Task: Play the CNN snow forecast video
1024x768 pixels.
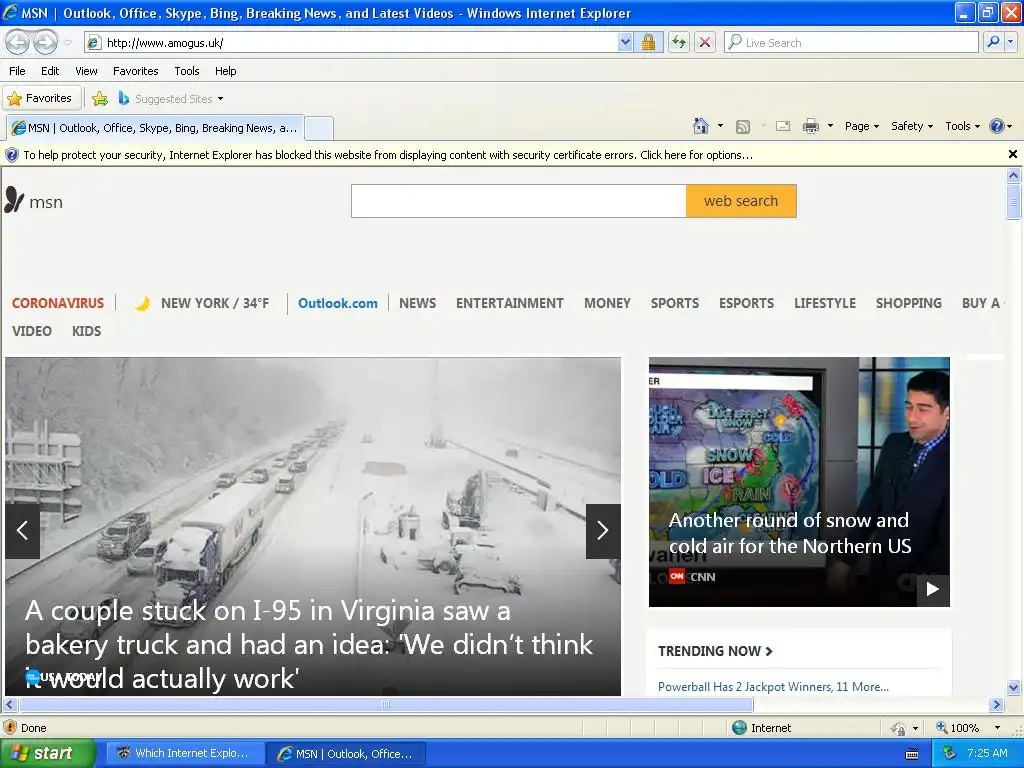Action: tap(933, 589)
